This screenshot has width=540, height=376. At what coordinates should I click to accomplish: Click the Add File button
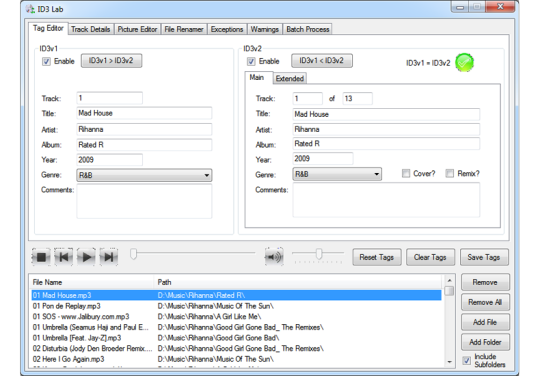click(x=485, y=322)
